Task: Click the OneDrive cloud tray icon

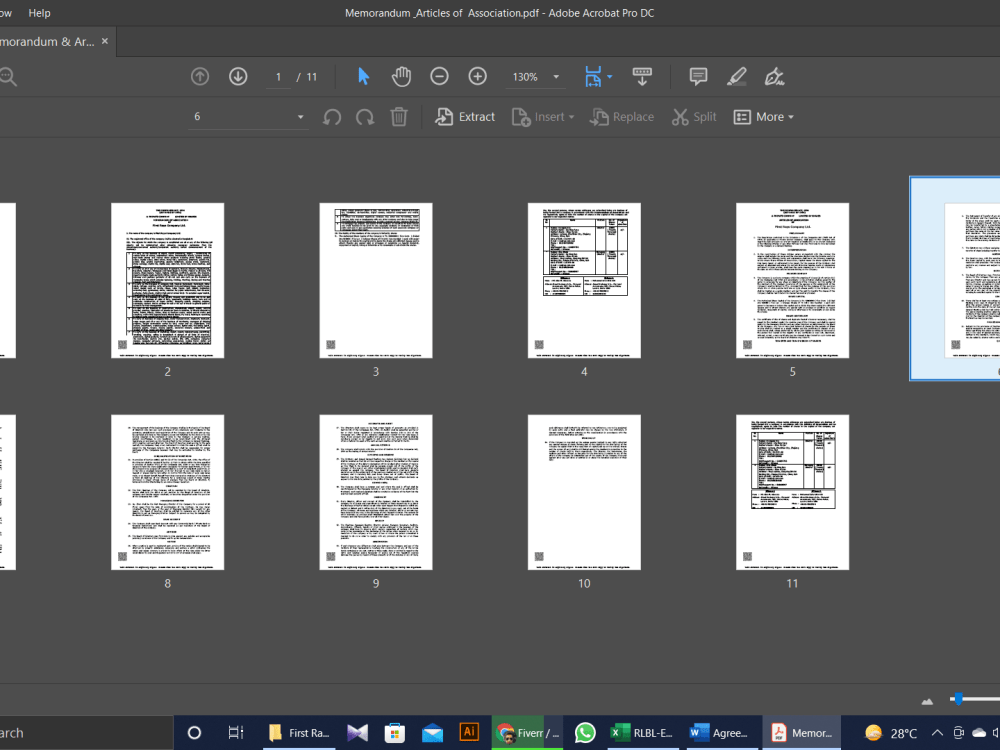Action: [x=979, y=733]
